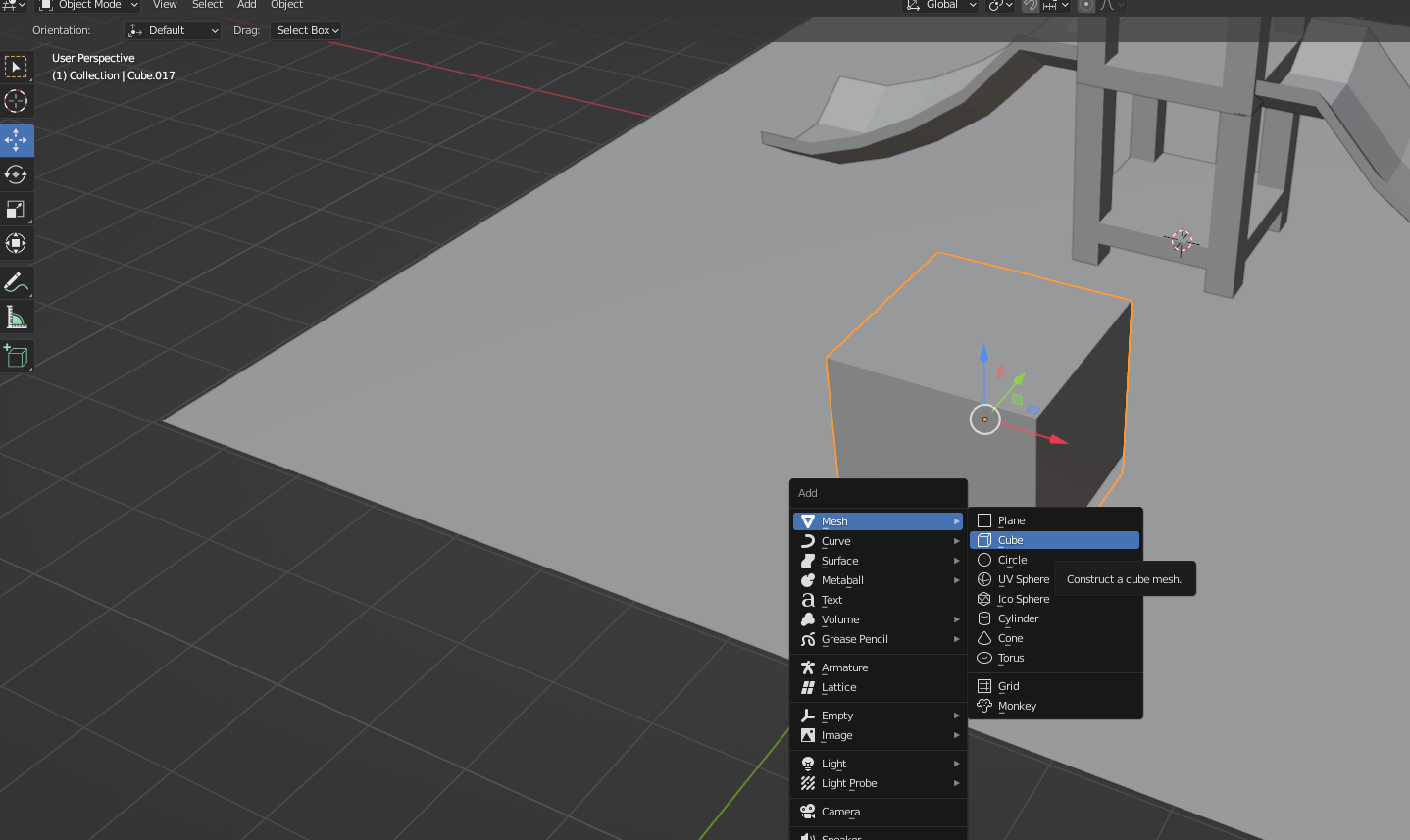1410x840 pixels.
Task: Open the Drag Select Box dropdown
Action: [x=306, y=30]
